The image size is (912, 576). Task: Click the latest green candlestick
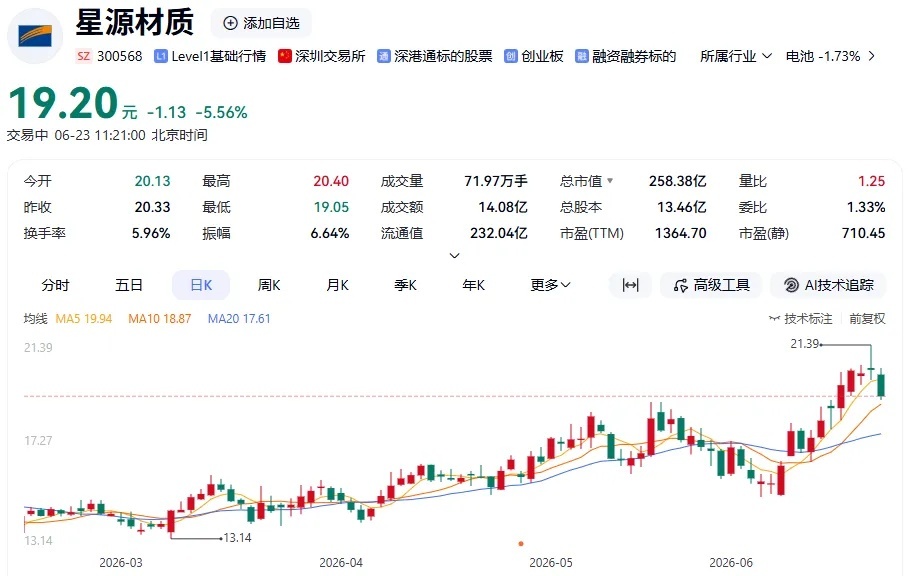[882, 385]
